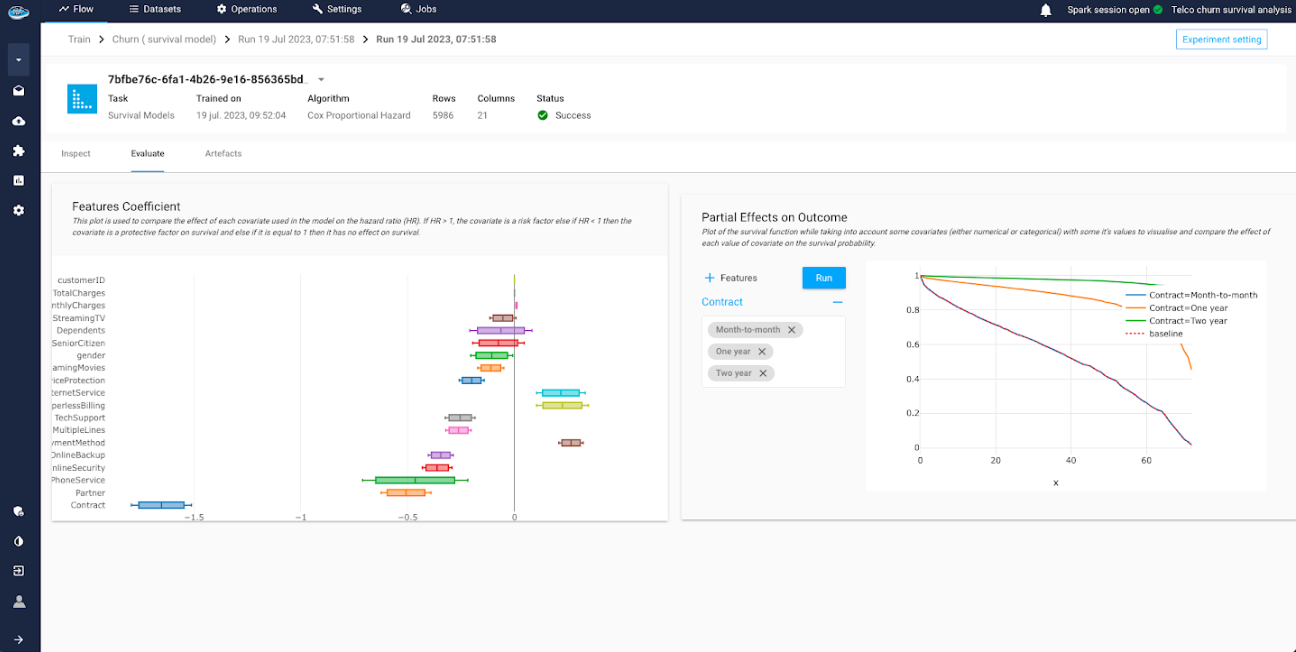Expand the sidebar with bottom arrow
Viewport: 1296px width, 652px height.
pyautogui.click(x=19, y=639)
